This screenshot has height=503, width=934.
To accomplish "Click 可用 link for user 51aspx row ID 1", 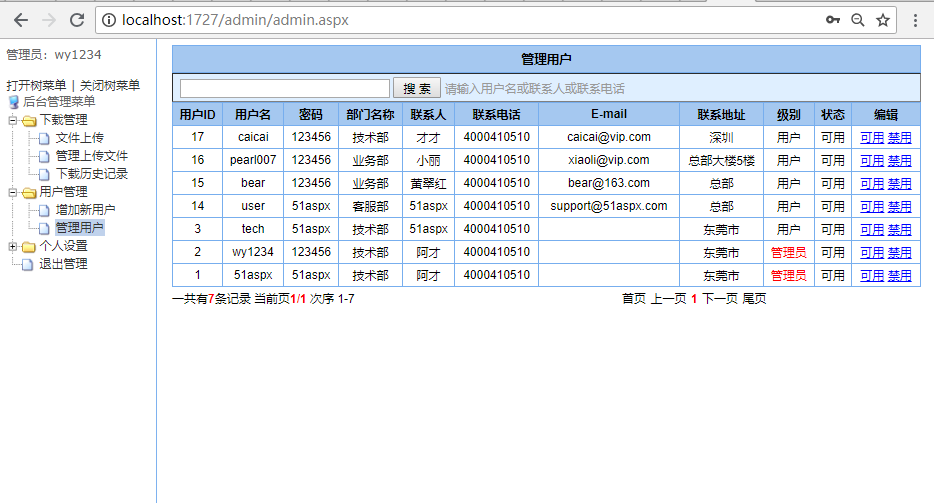I will coord(872,275).
